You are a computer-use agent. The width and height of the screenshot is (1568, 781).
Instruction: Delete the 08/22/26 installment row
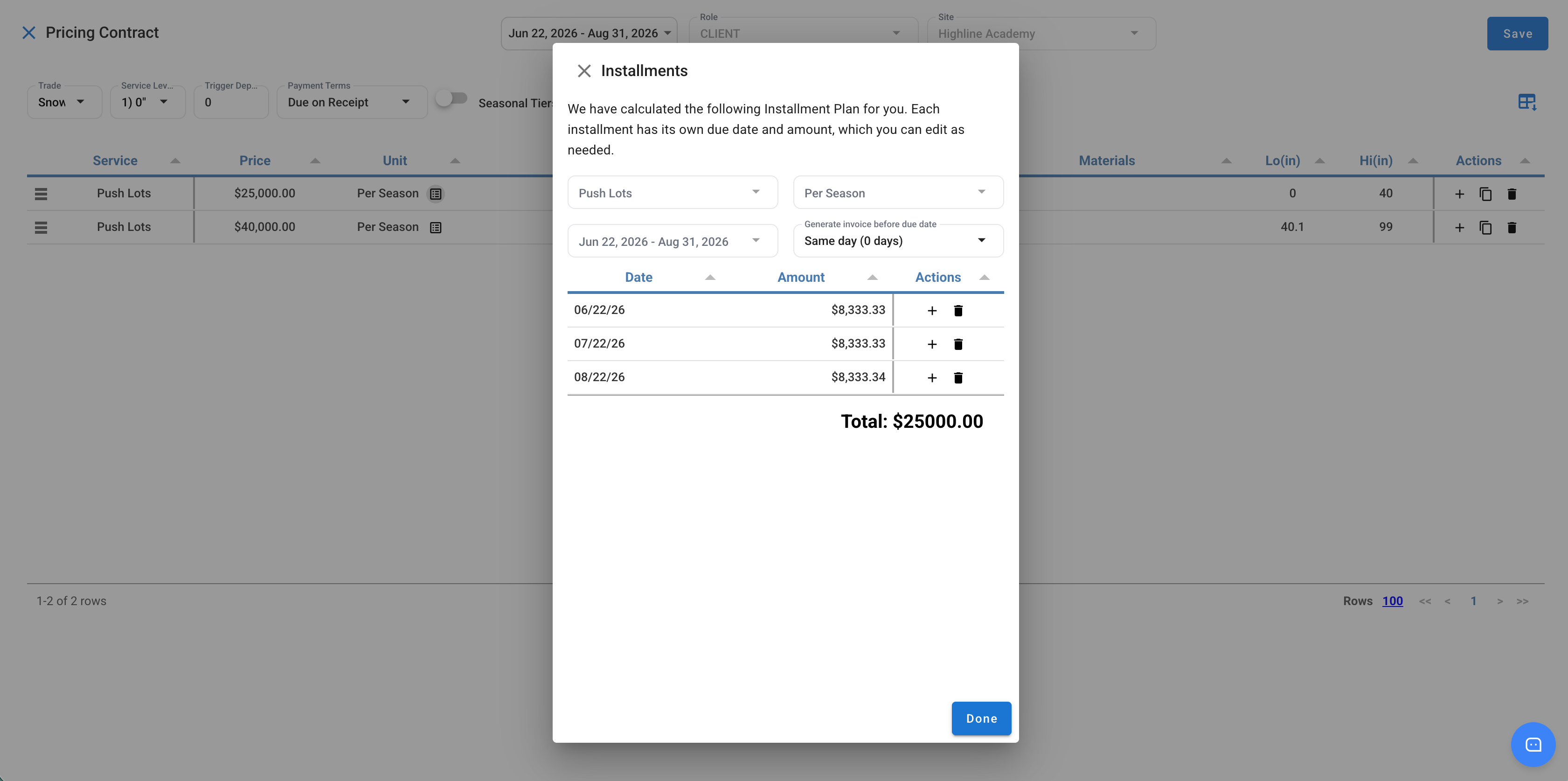[x=958, y=377]
